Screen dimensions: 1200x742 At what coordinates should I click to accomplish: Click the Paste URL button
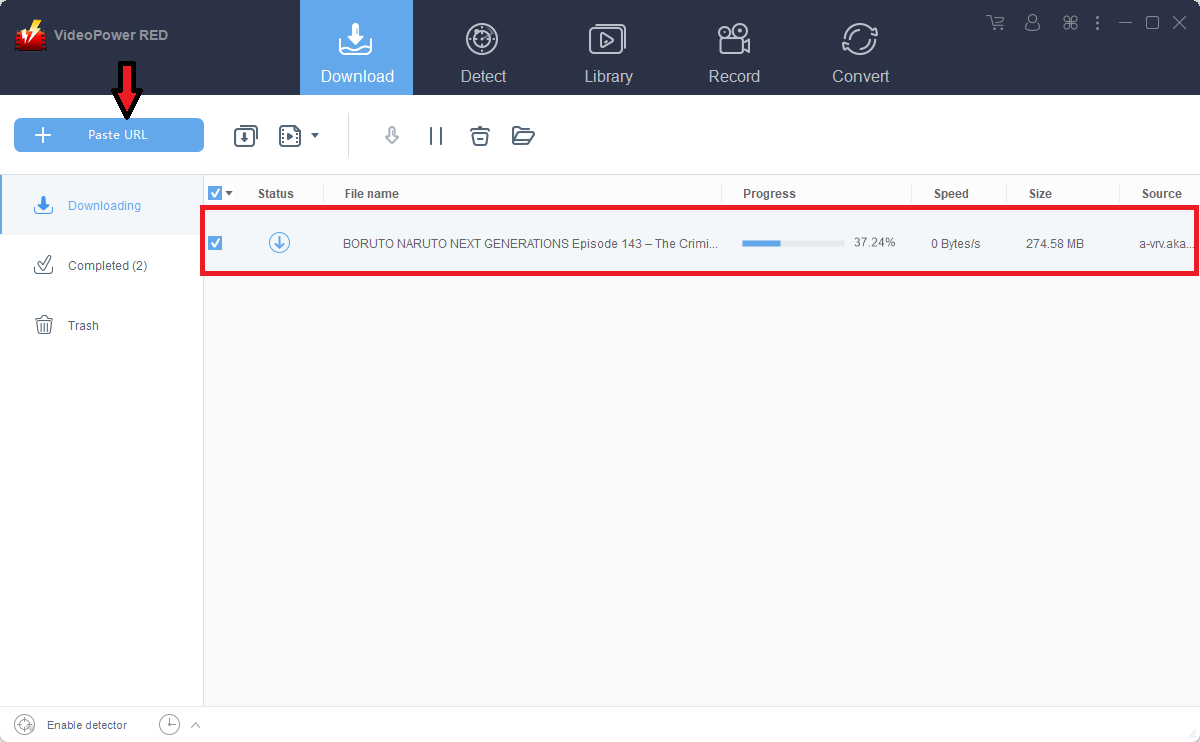click(x=108, y=134)
